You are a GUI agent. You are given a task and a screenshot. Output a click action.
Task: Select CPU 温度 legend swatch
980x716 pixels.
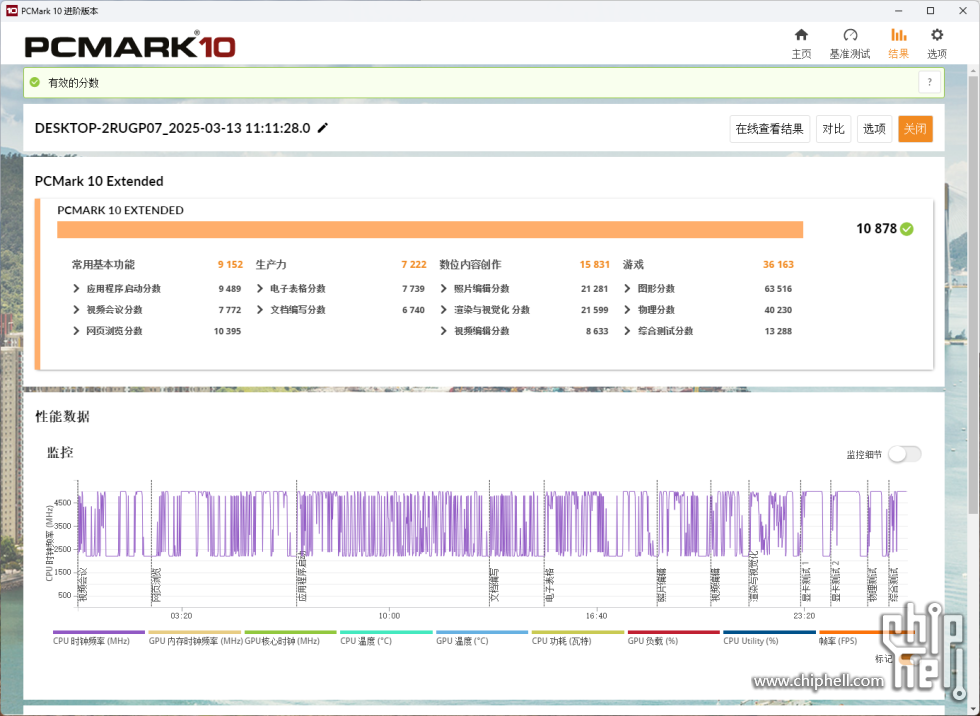click(x=386, y=632)
